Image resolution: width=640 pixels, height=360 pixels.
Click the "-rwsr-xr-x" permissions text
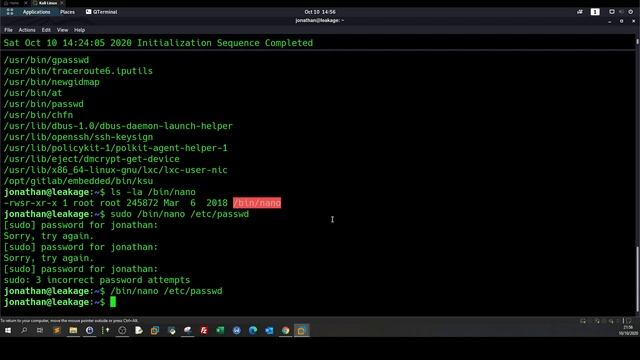[30, 203]
